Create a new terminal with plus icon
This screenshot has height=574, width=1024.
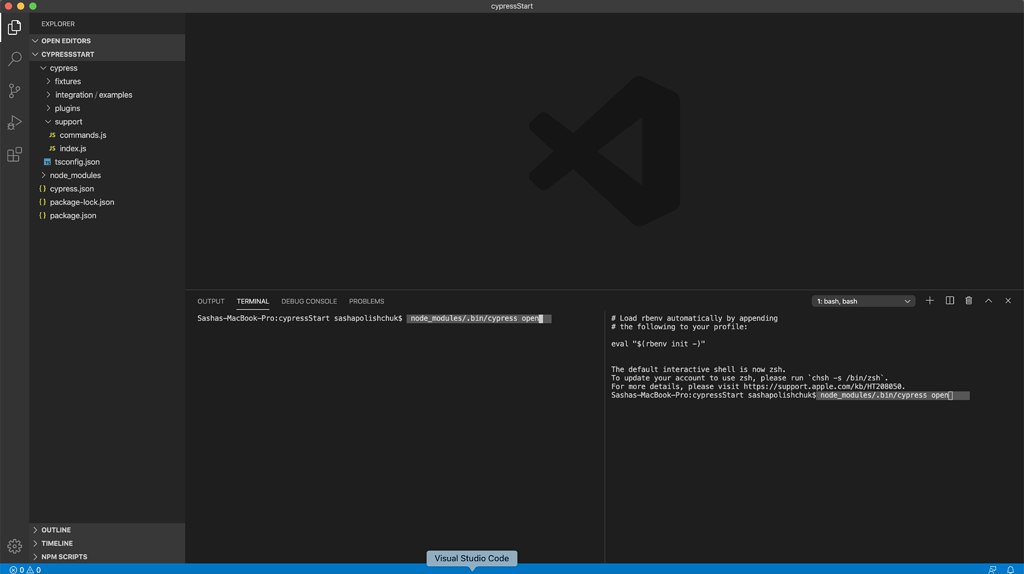(929, 301)
